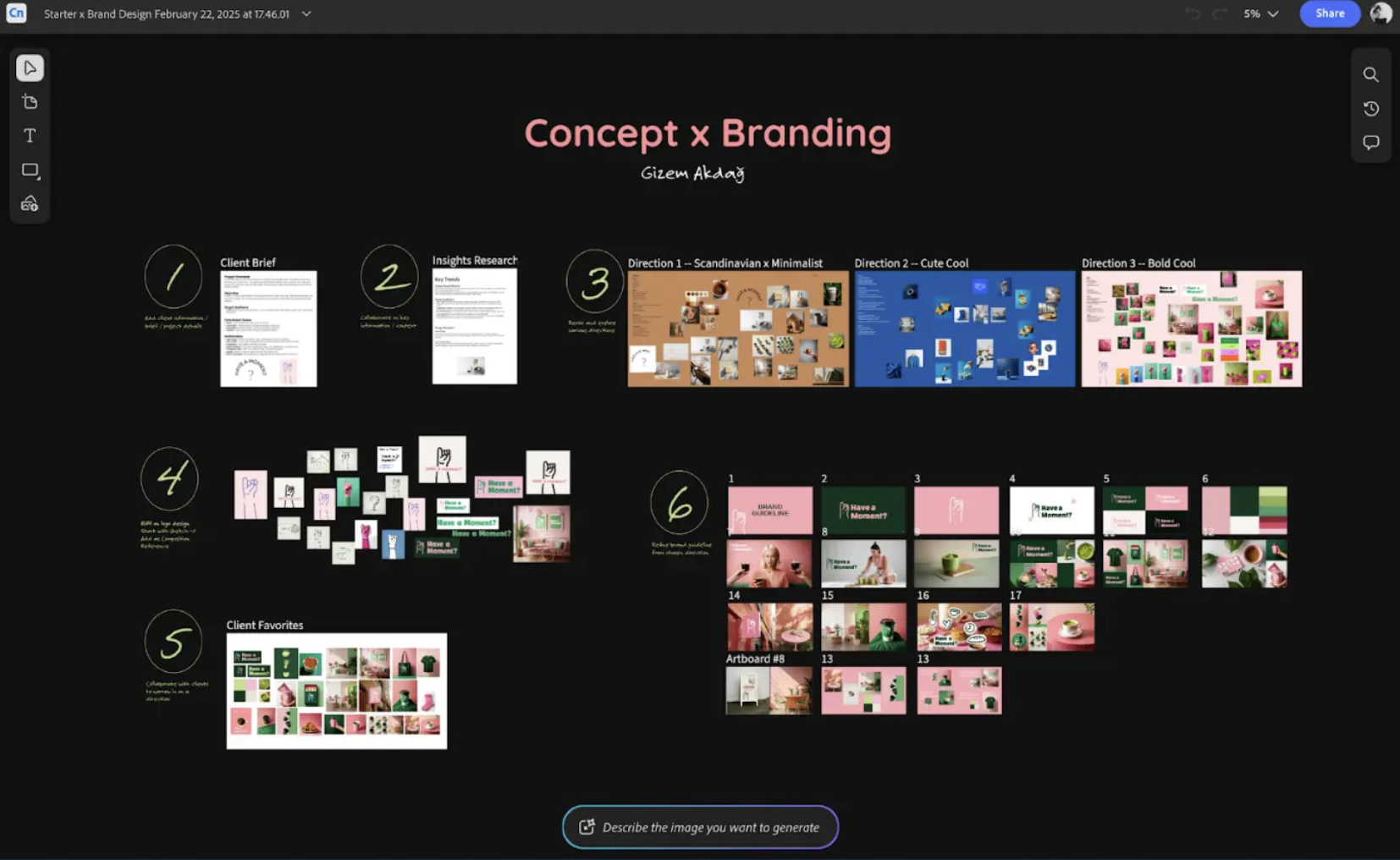Open the Comments speech bubble panel
Image resolution: width=1400 pixels, height=860 pixels.
point(1370,142)
